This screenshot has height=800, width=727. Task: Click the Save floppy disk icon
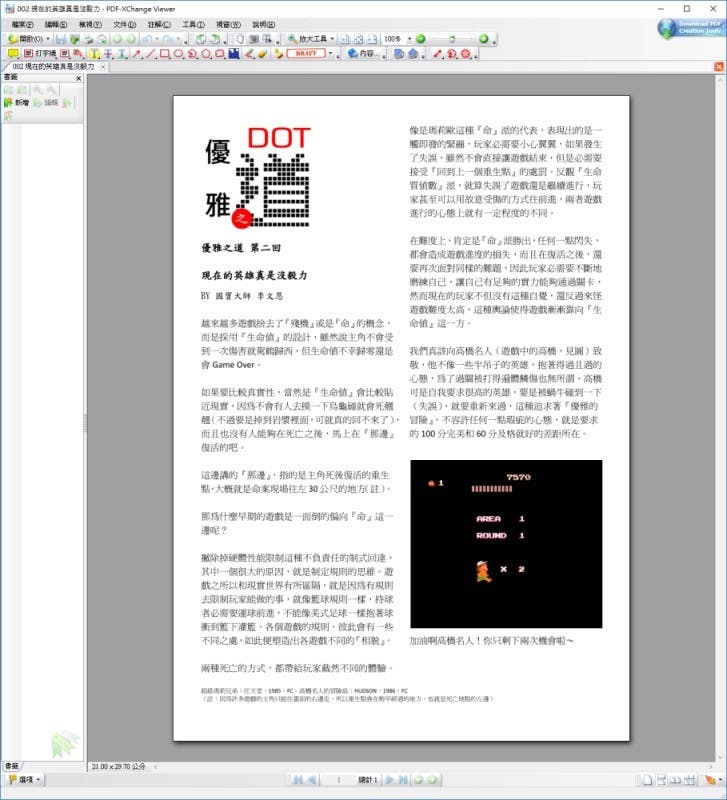(x=61, y=39)
